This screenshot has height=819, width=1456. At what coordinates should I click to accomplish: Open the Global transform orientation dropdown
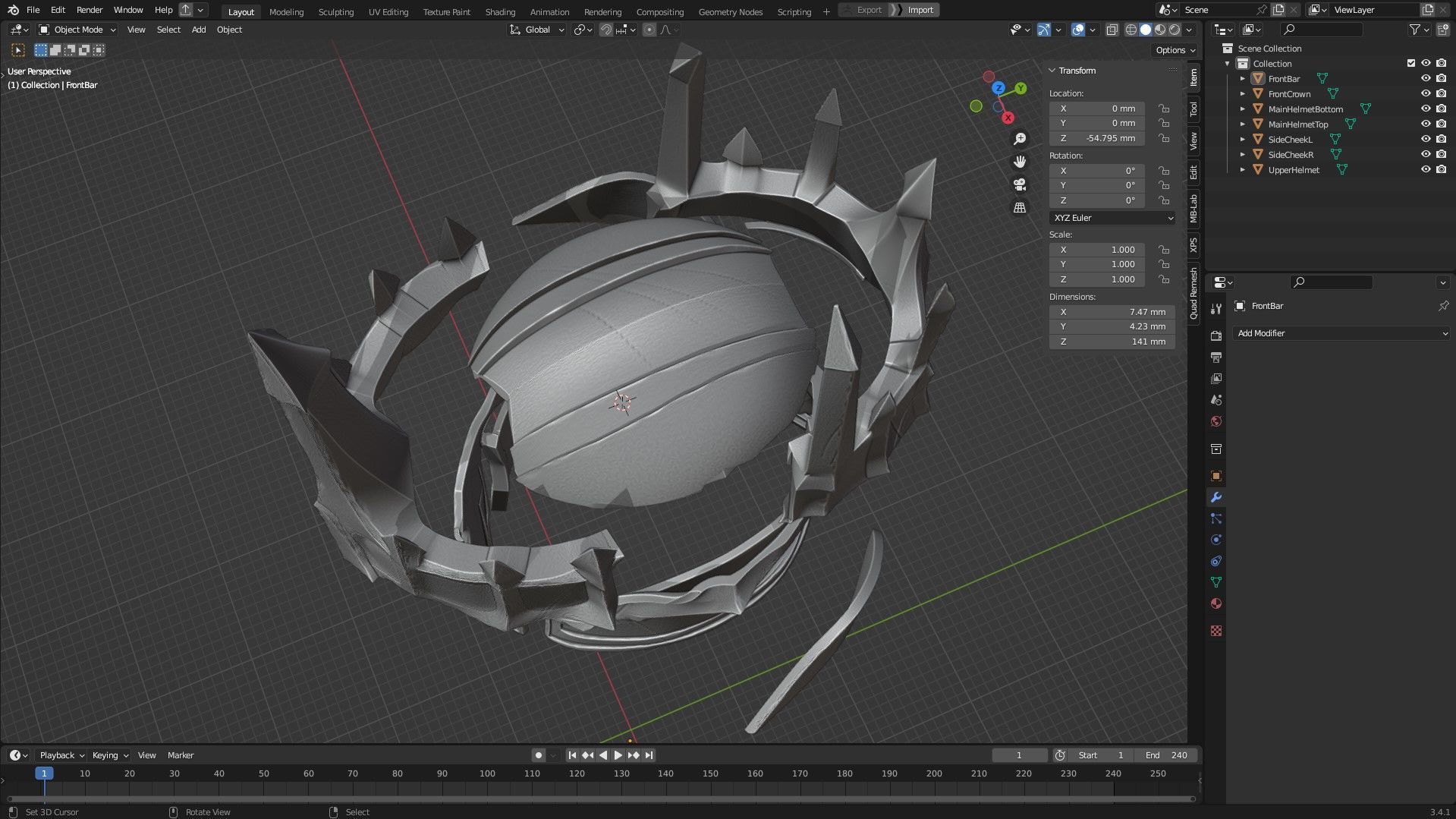tap(537, 30)
